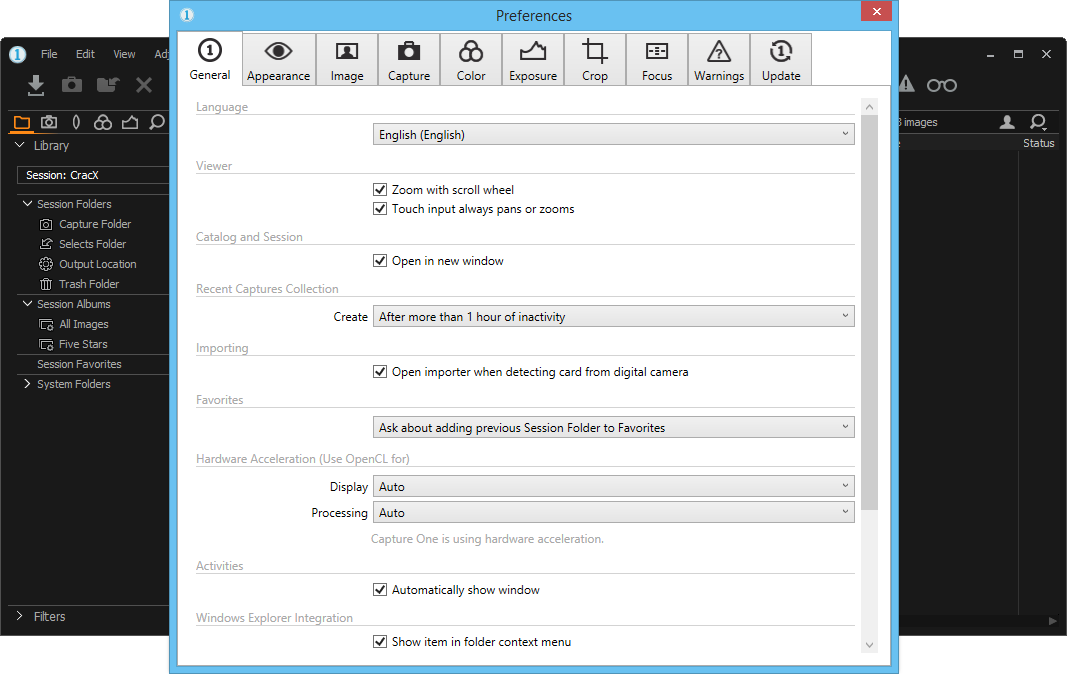Open the Recent Captures Create dropdown
Viewport: 1067px width, 674px height.
[x=613, y=316]
